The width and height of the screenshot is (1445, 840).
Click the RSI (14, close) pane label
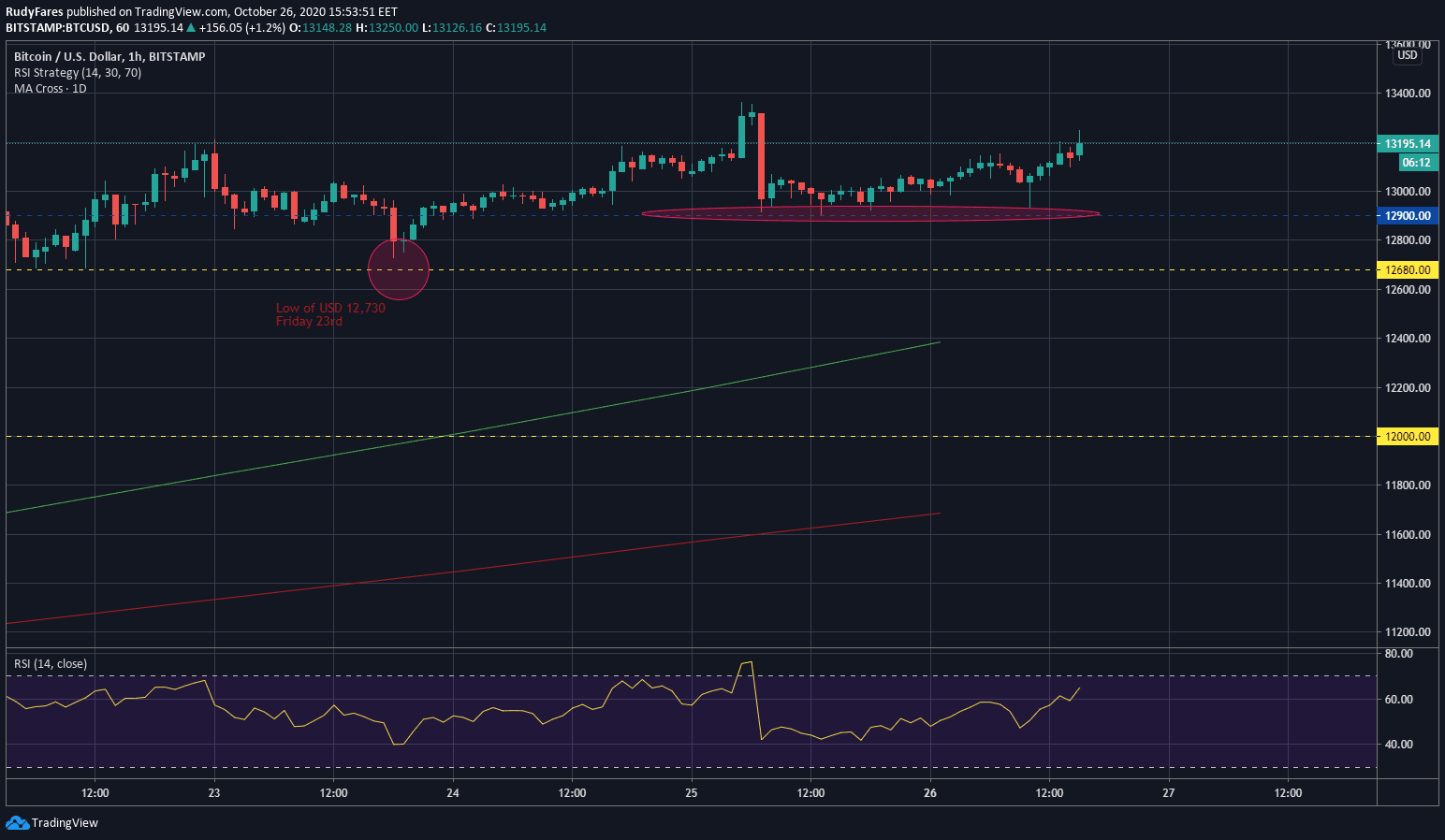click(51, 664)
